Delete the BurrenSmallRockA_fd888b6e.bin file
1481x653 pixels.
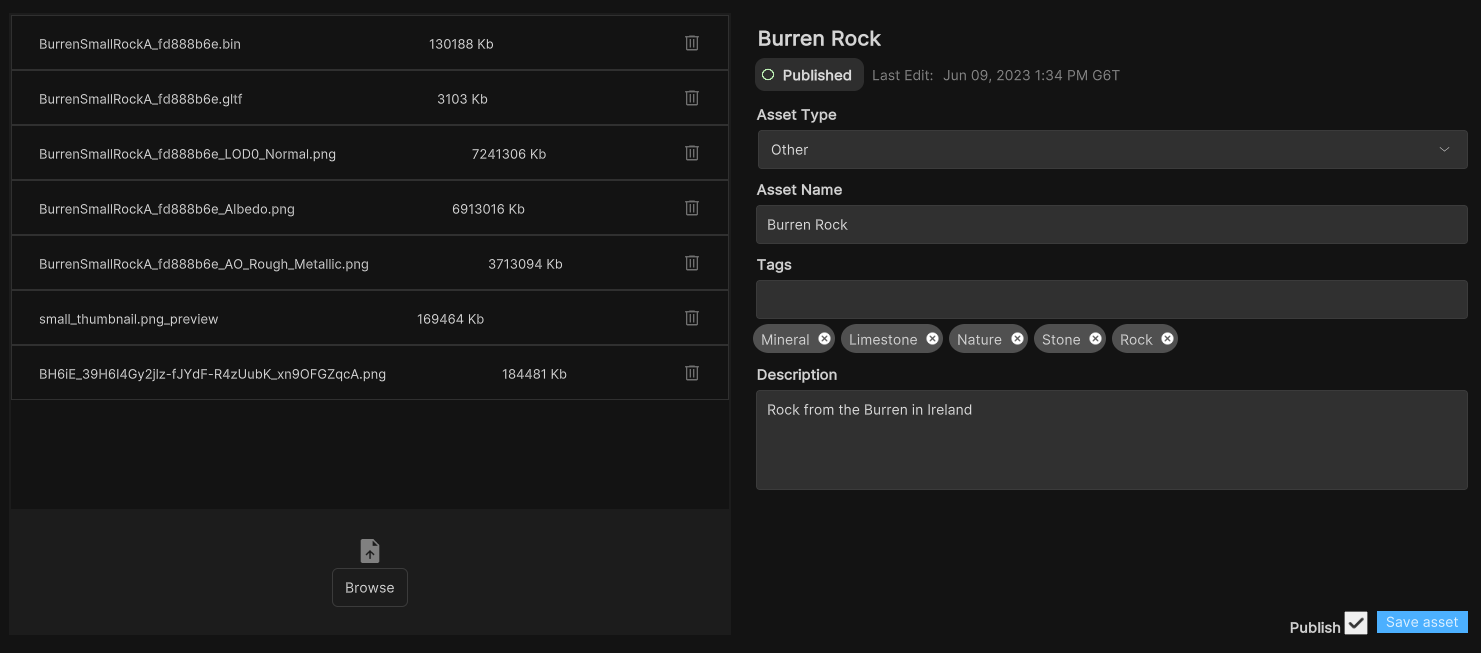click(691, 42)
